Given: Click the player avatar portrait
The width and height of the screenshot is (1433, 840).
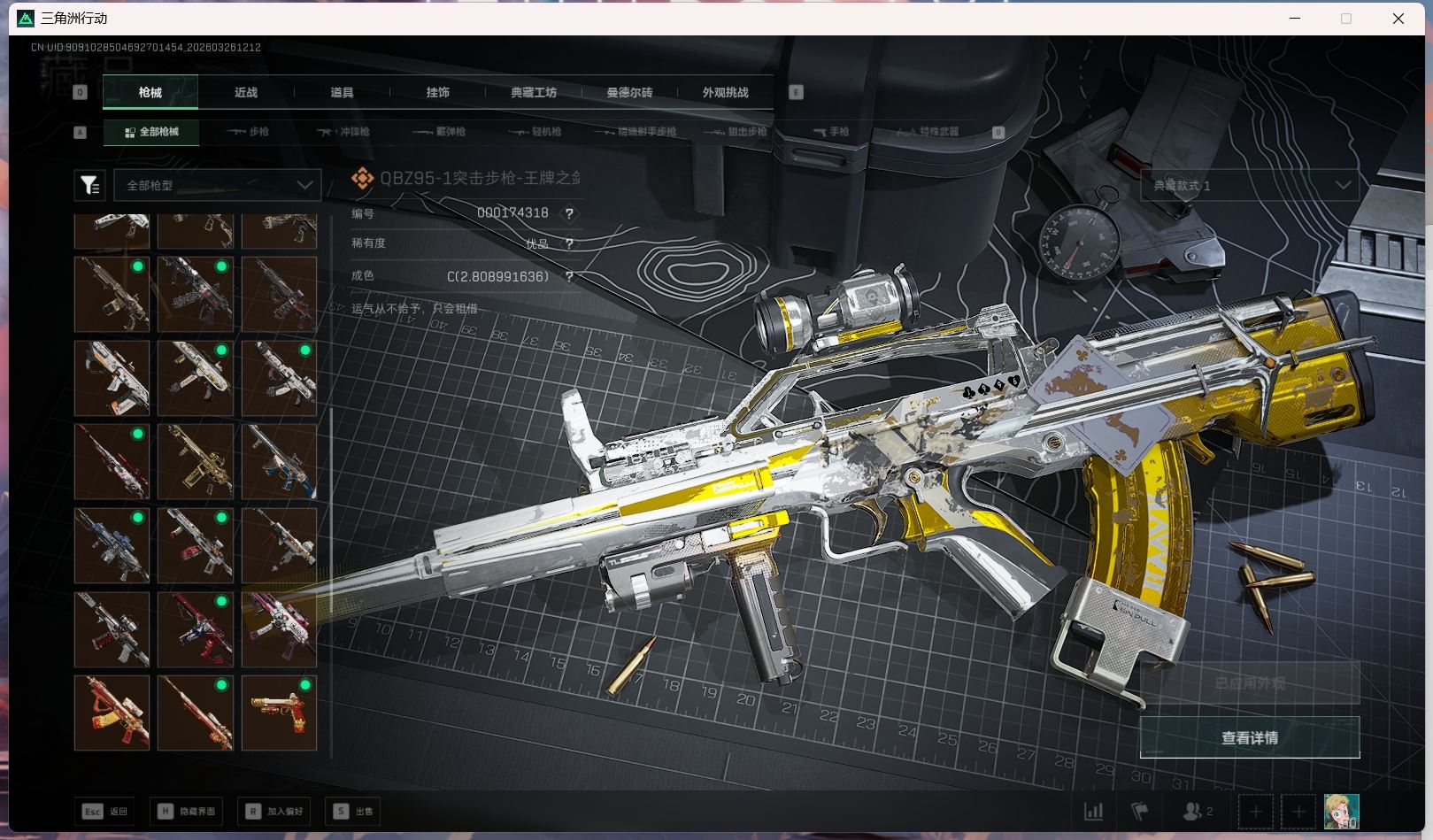Looking at the screenshot, I should (1341, 811).
